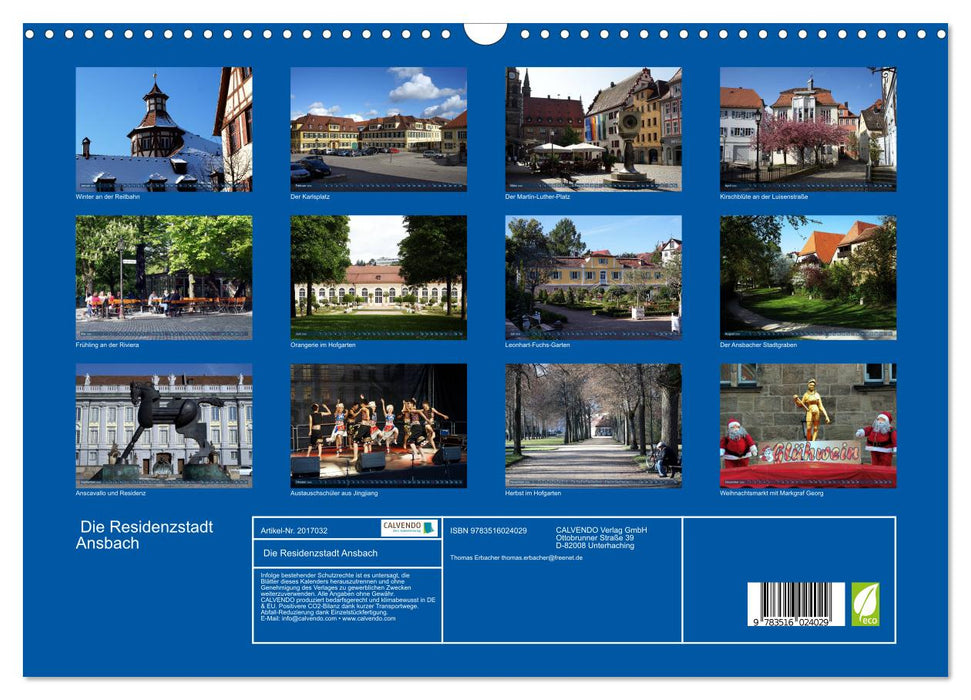Click the ISBN 9783516024029 number strip
971x700 pixels.
click(x=487, y=530)
